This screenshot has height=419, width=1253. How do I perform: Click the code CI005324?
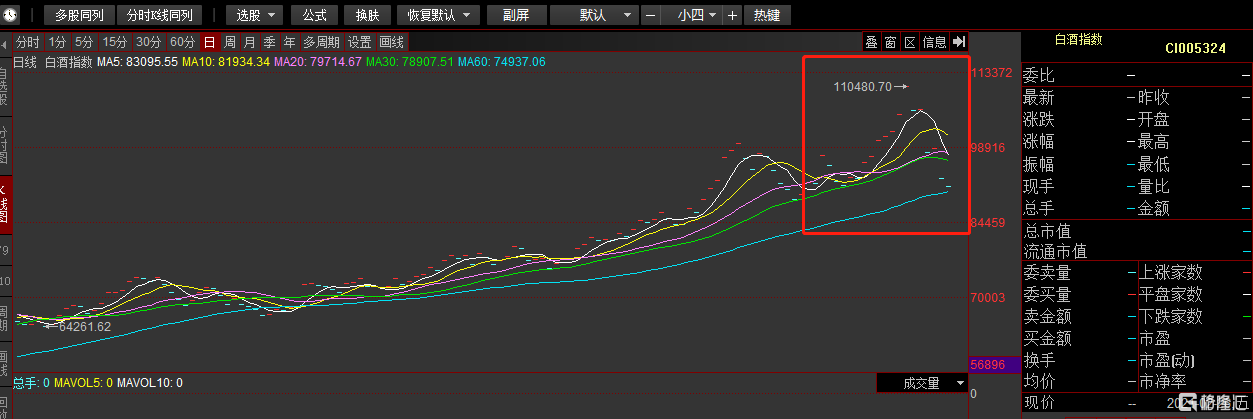(1195, 48)
